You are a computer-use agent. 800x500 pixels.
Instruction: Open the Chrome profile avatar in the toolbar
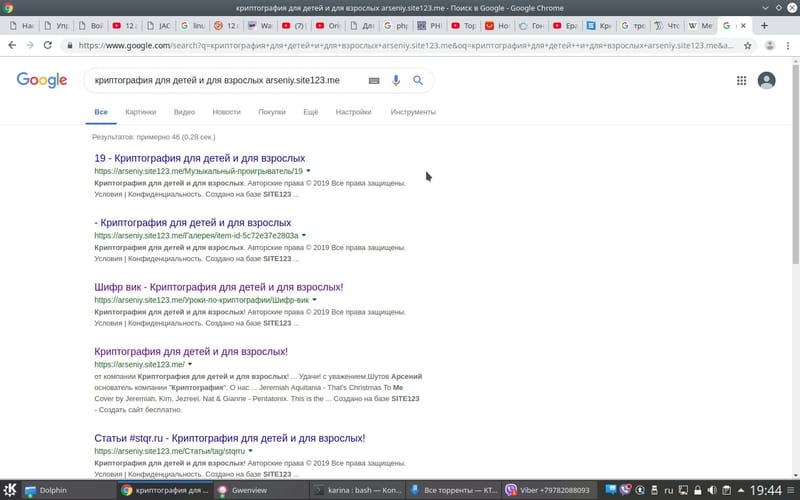point(770,45)
